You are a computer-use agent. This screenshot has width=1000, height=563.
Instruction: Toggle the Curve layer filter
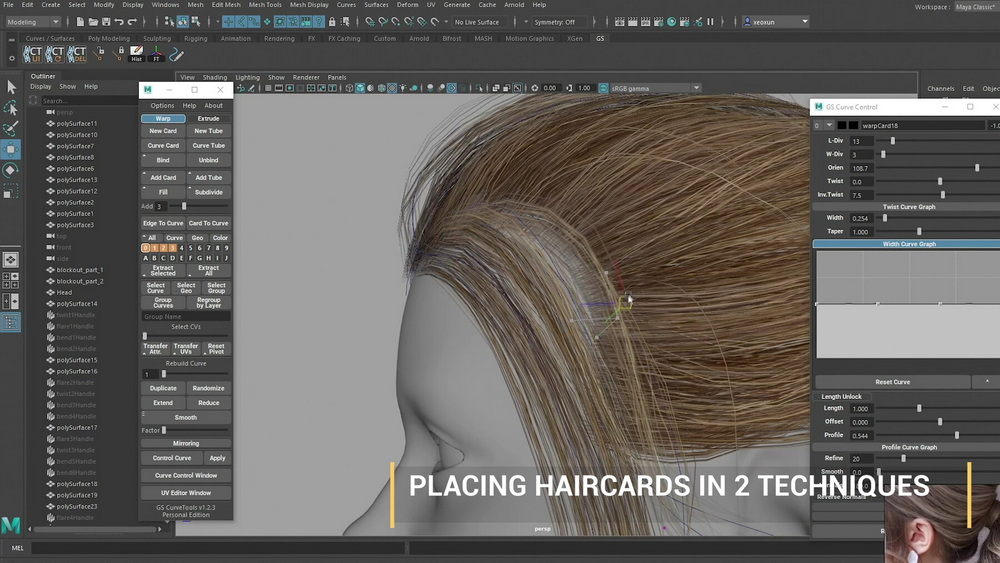pos(174,238)
